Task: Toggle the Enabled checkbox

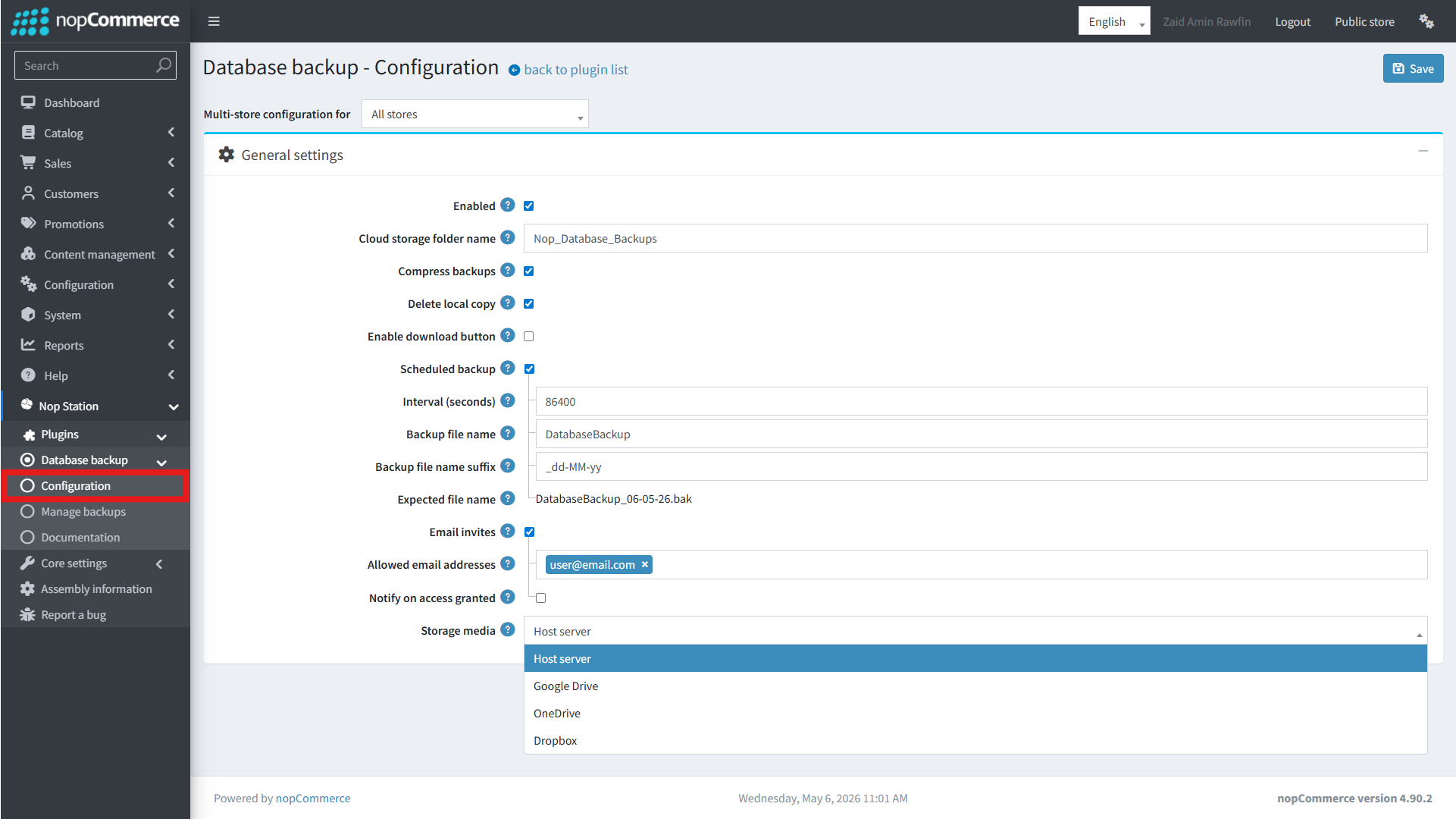Action: 529,206
